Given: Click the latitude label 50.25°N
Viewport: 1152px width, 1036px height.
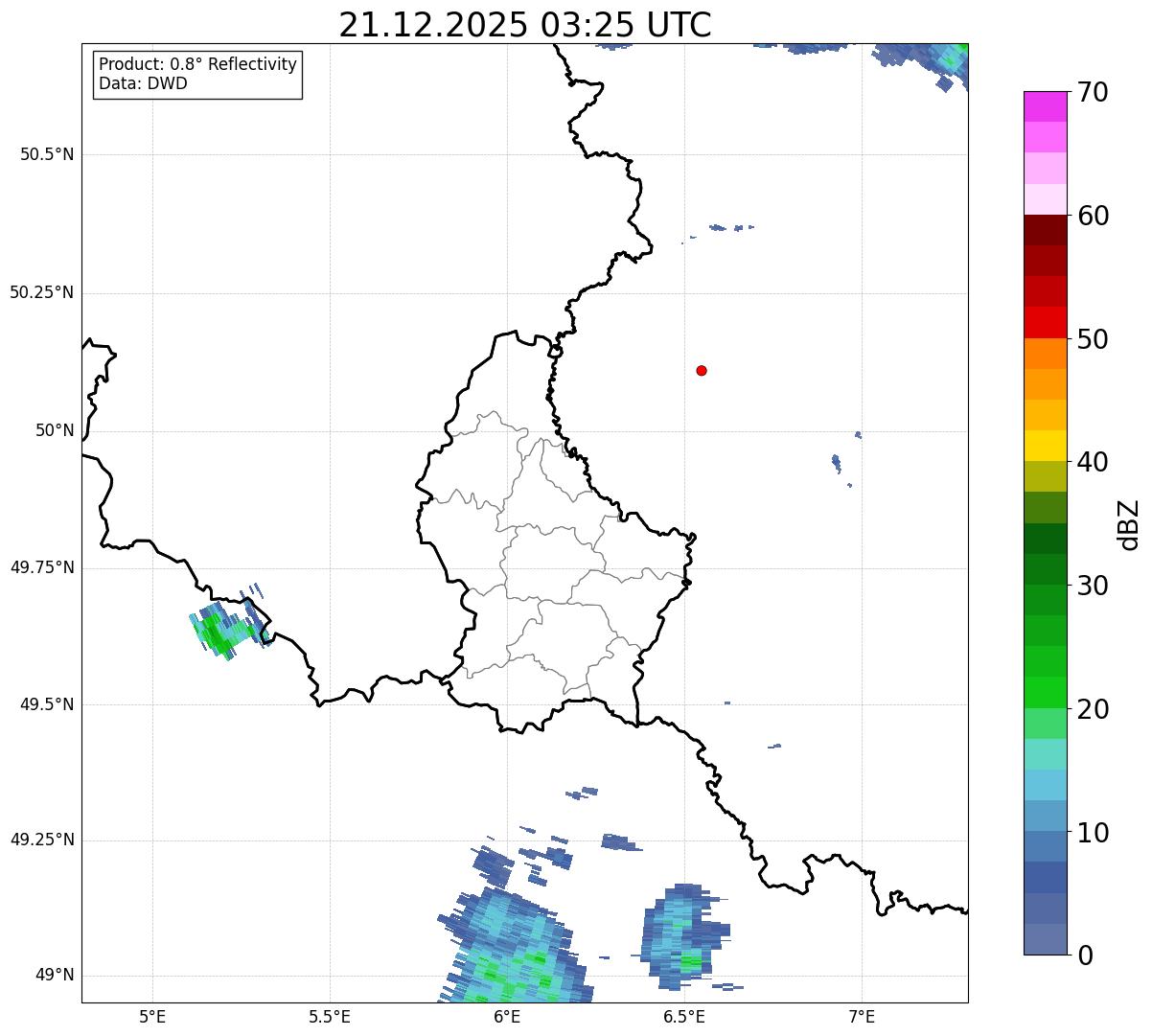Looking at the screenshot, I should click(42, 292).
